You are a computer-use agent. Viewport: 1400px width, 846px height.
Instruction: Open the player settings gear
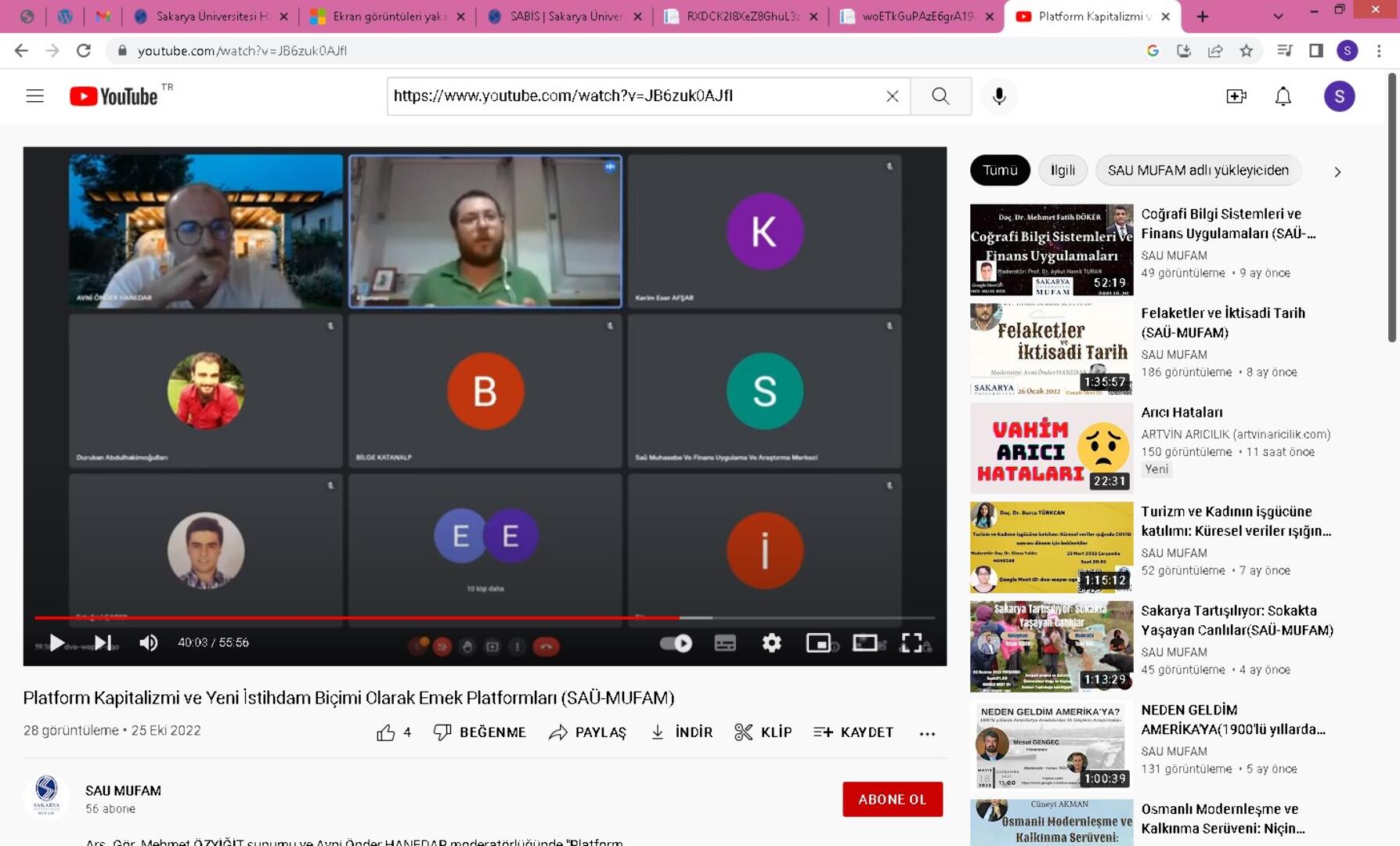click(772, 643)
